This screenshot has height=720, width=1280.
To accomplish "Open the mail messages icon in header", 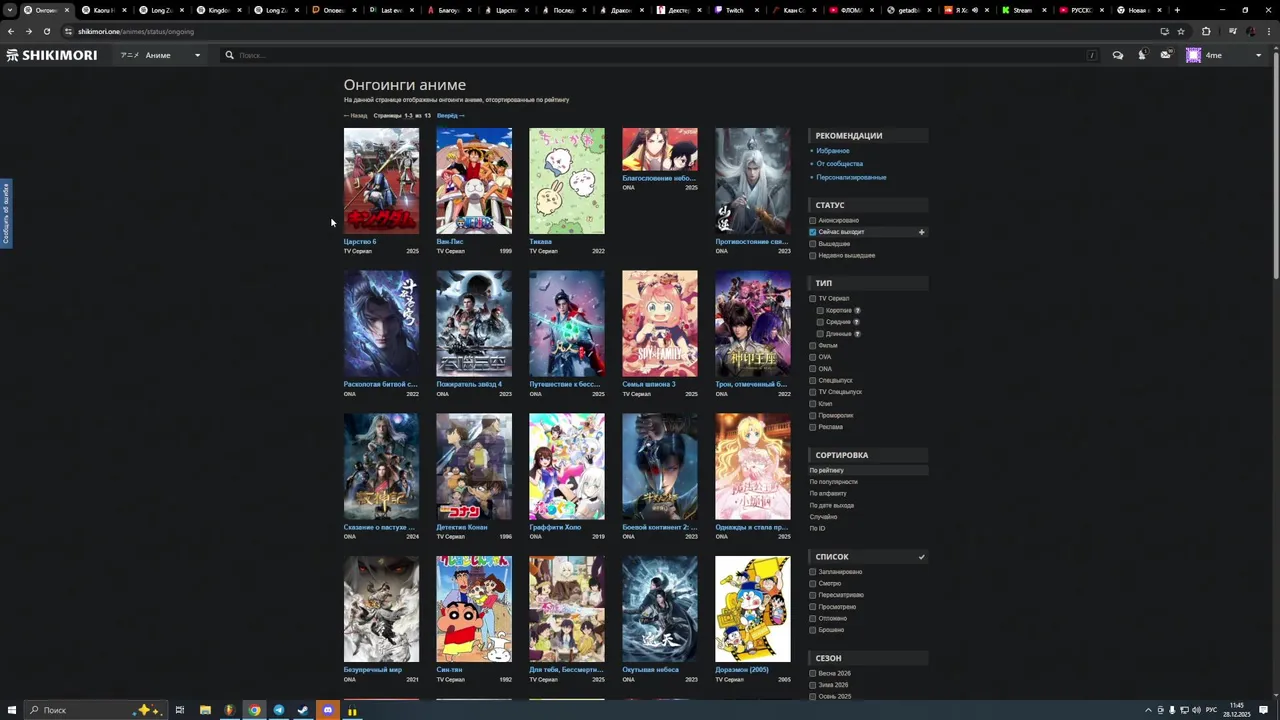I will click(x=1166, y=55).
